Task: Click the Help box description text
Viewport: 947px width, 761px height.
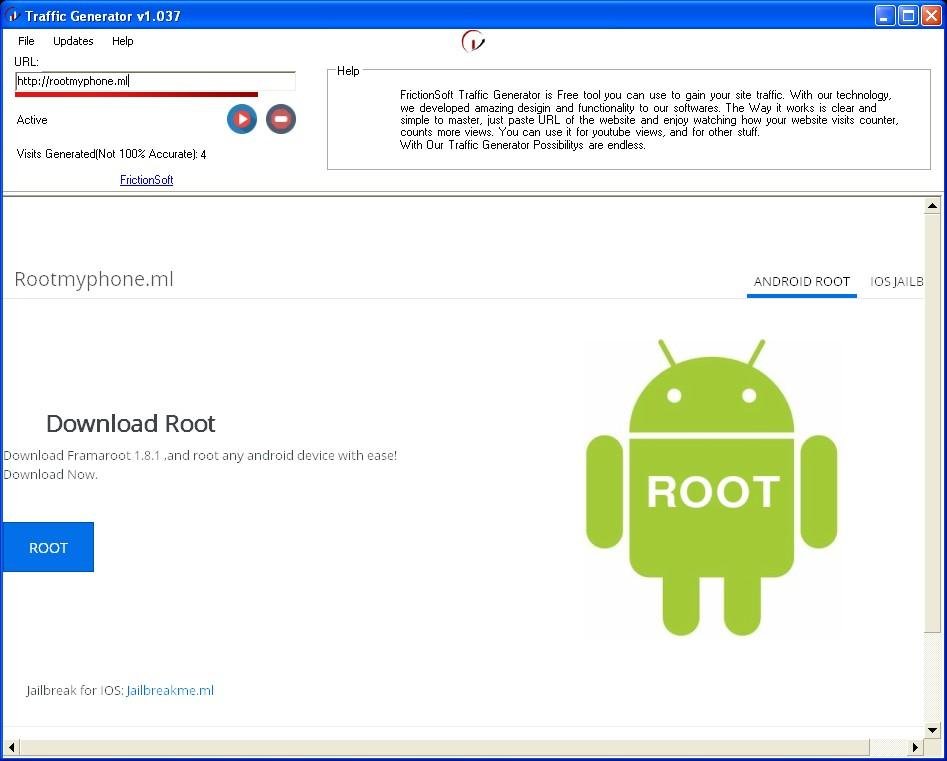Action: point(649,120)
